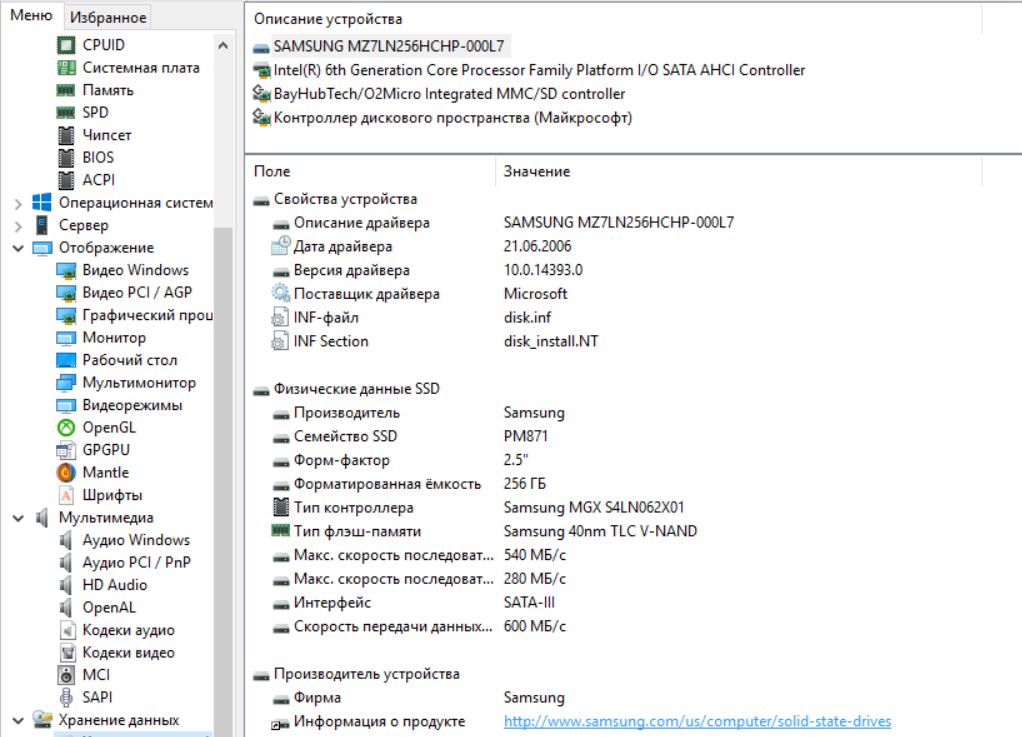This screenshot has width=1022, height=737.
Task: Click the tree scroll-up arrow
Action: 223,46
